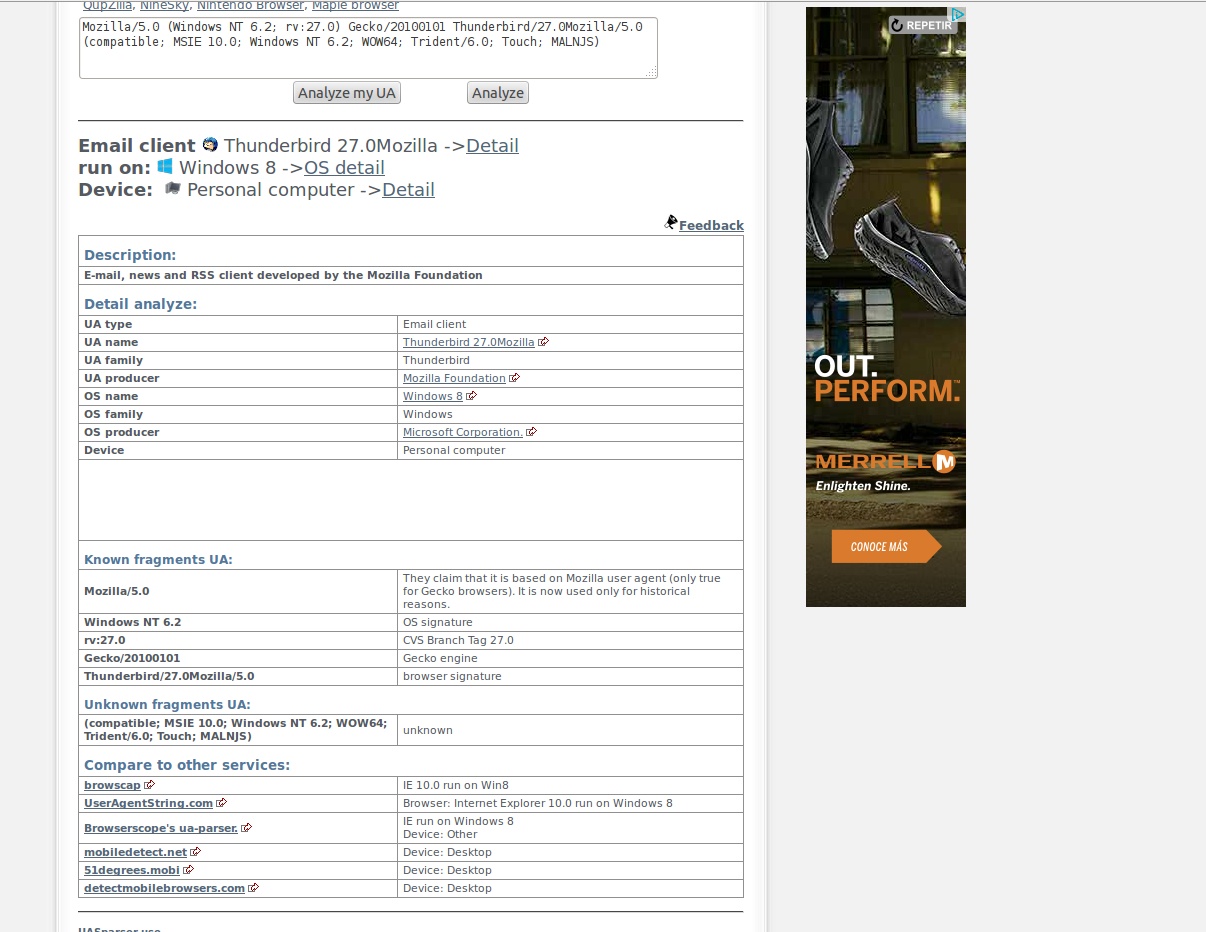Screen dimensions: 1206x932
Task: Visit the 51degrees.mobi link
Action: [x=132, y=870]
